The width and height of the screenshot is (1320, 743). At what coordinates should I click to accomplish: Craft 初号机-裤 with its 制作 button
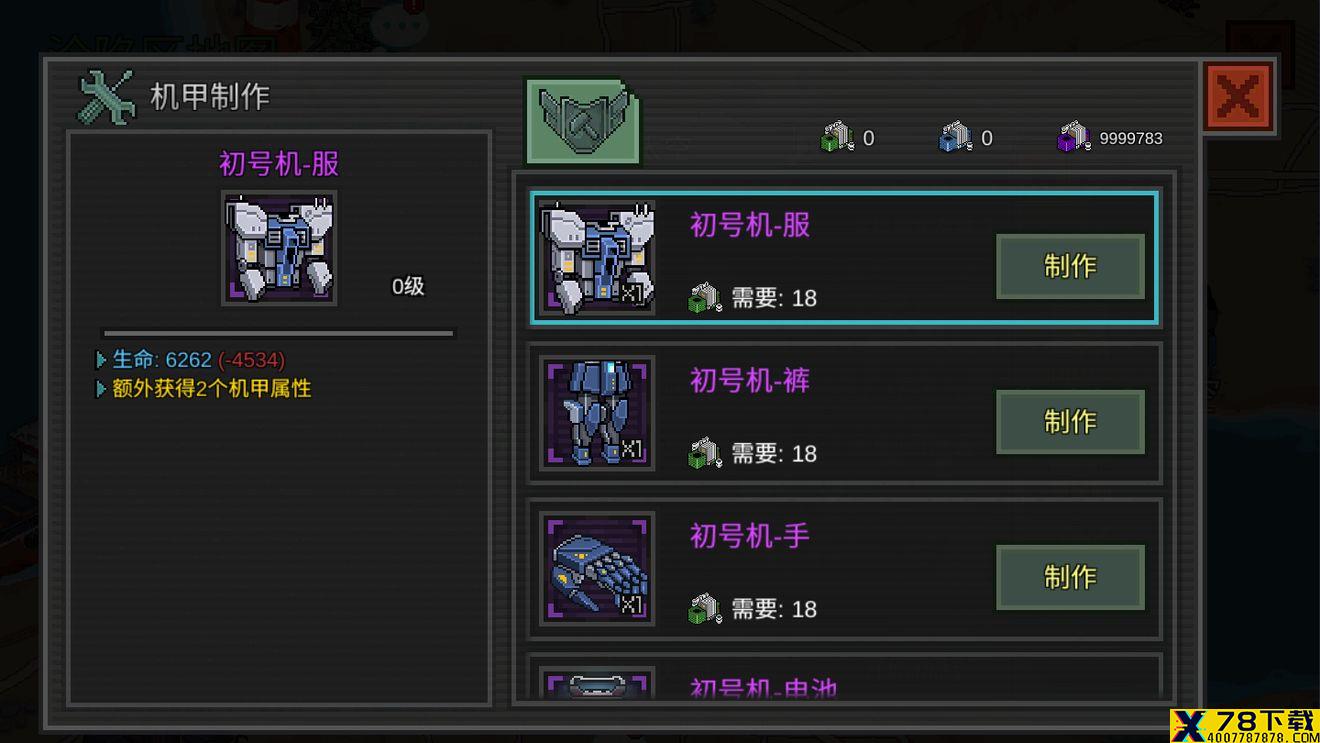pyautogui.click(x=1070, y=422)
